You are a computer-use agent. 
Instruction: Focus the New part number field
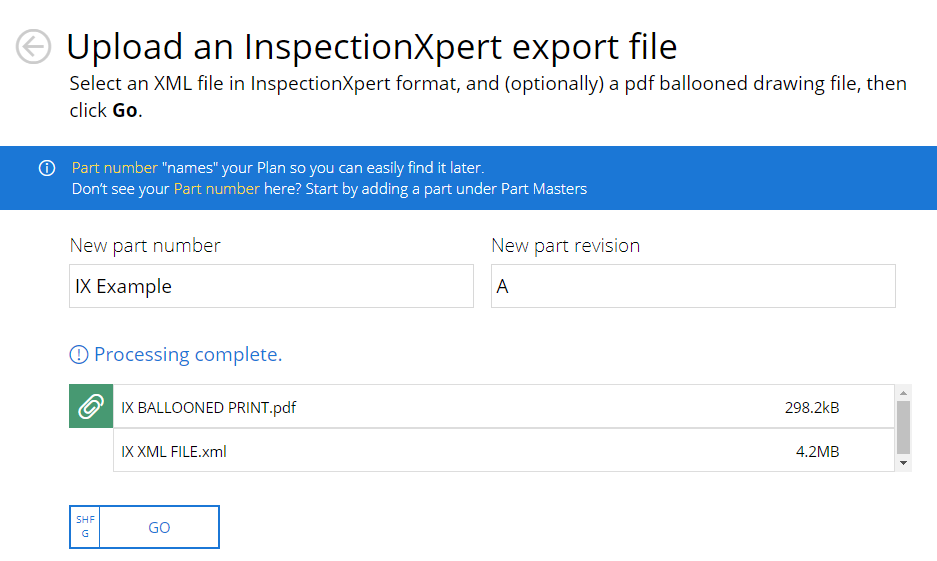pyautogui.click(x=271, y=287)
